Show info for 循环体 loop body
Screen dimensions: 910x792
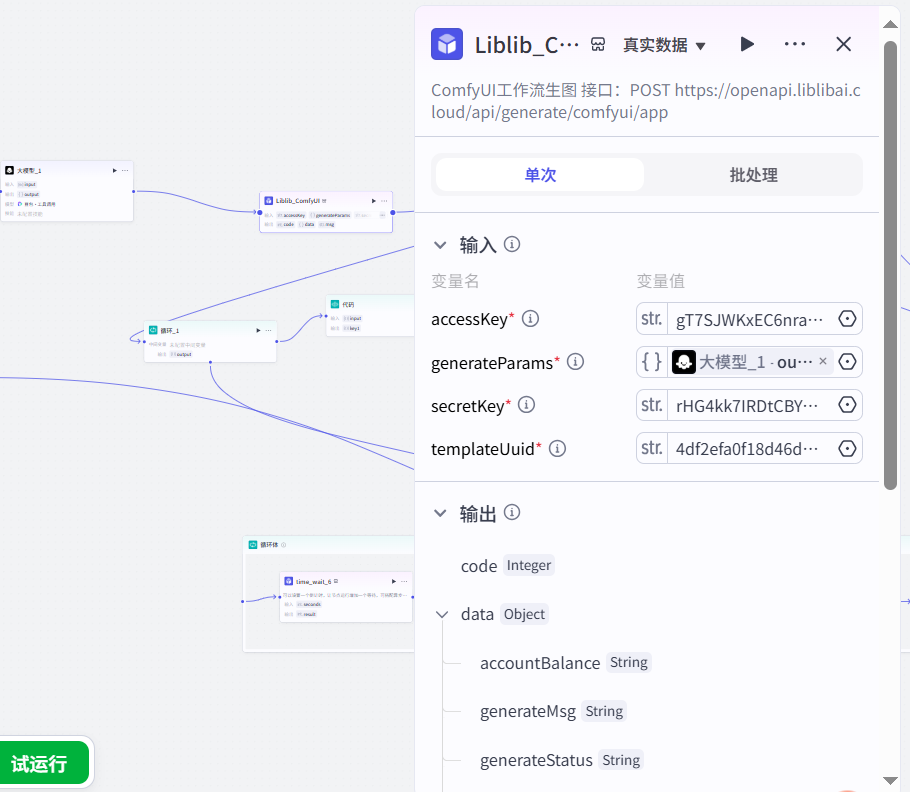[283, 545]
